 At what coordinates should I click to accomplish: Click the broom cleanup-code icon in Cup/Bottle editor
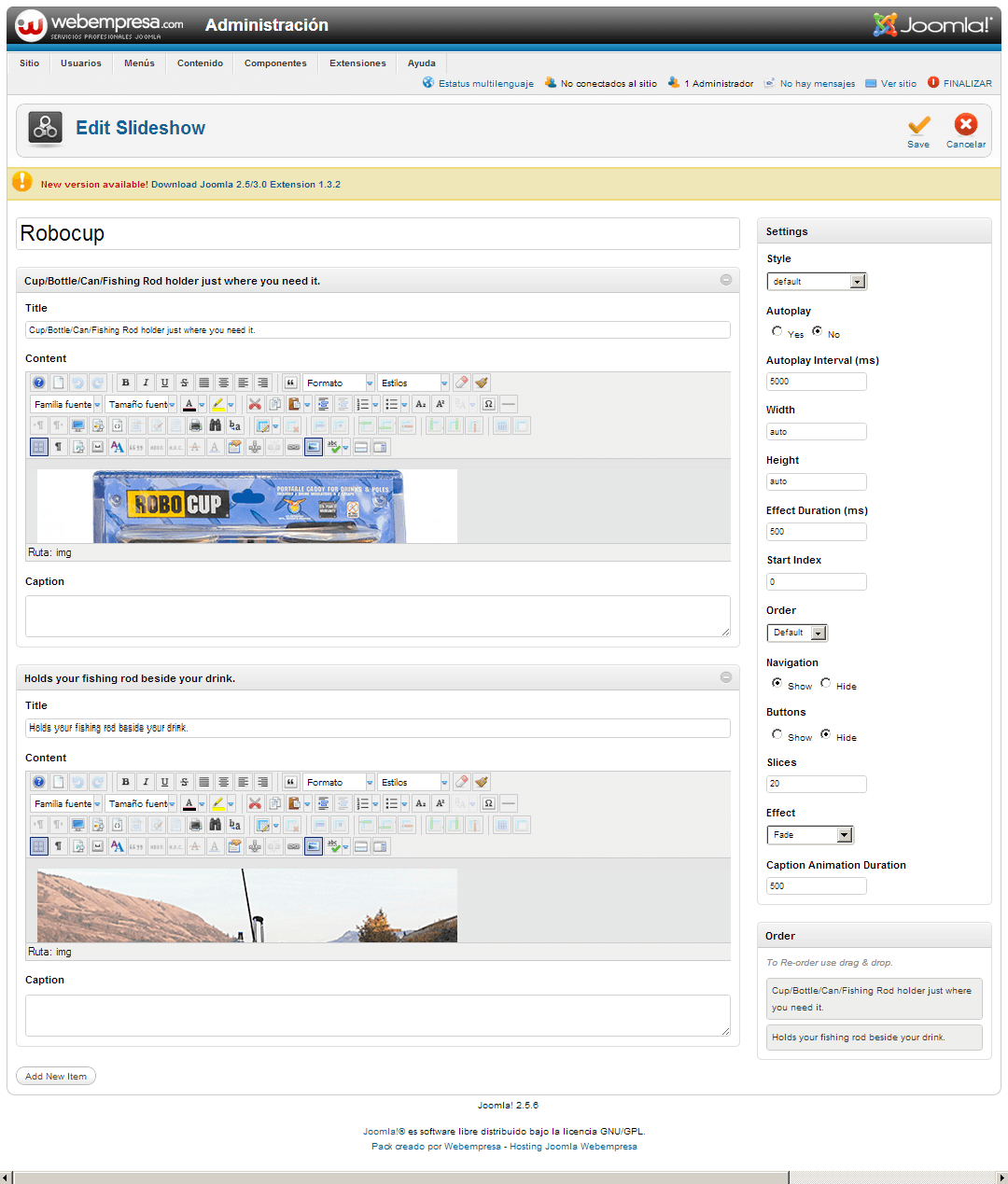(482, 383)
